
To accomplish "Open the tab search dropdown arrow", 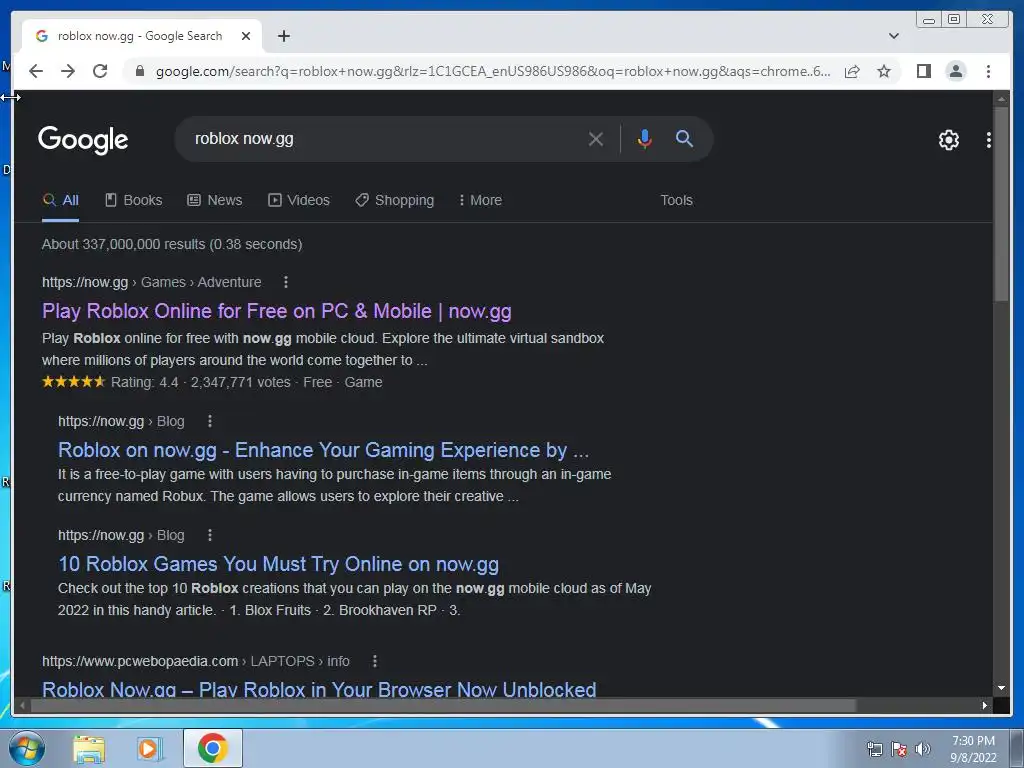I will pos(893,36).
